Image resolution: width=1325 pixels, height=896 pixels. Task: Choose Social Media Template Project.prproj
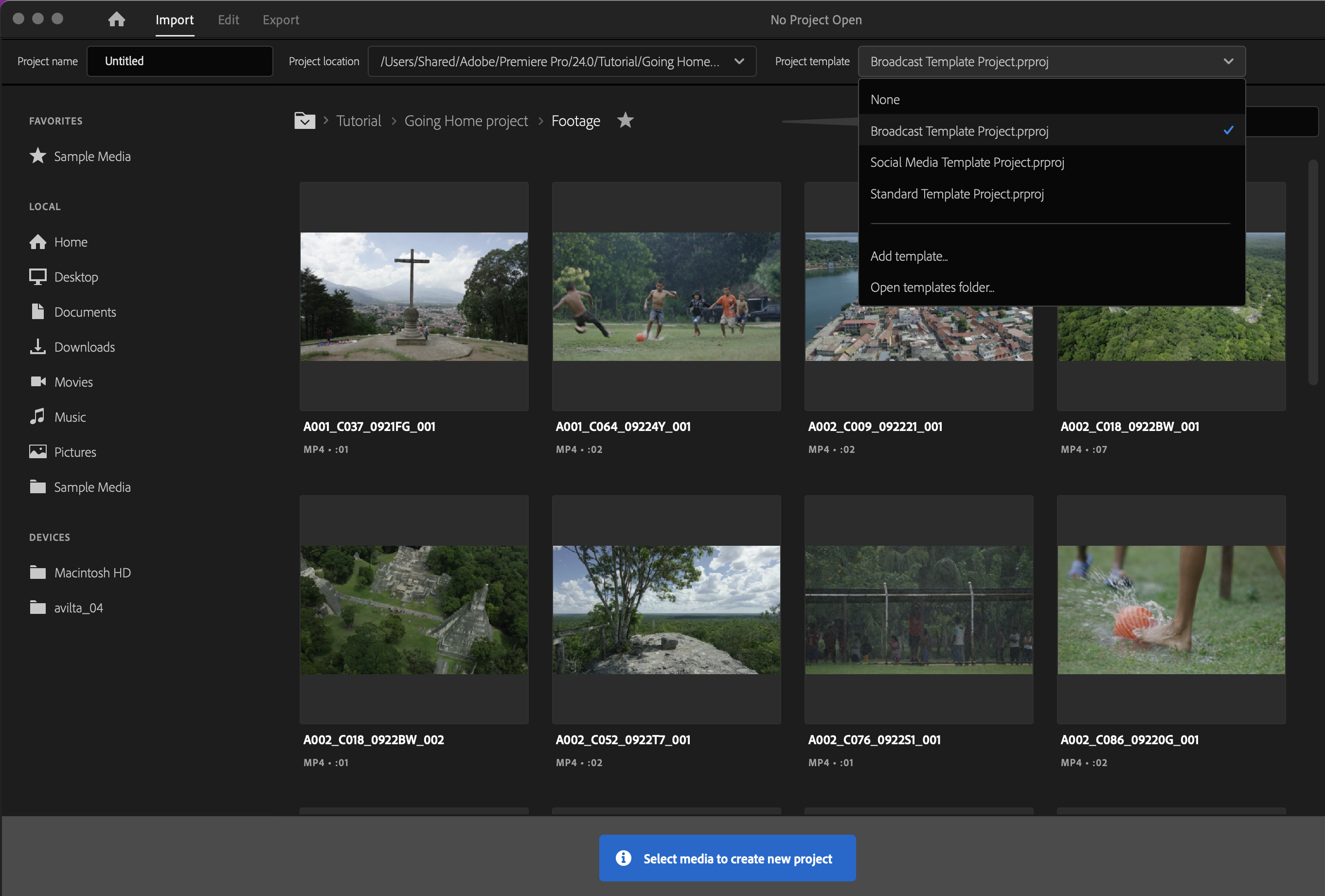tap(967, 162)
